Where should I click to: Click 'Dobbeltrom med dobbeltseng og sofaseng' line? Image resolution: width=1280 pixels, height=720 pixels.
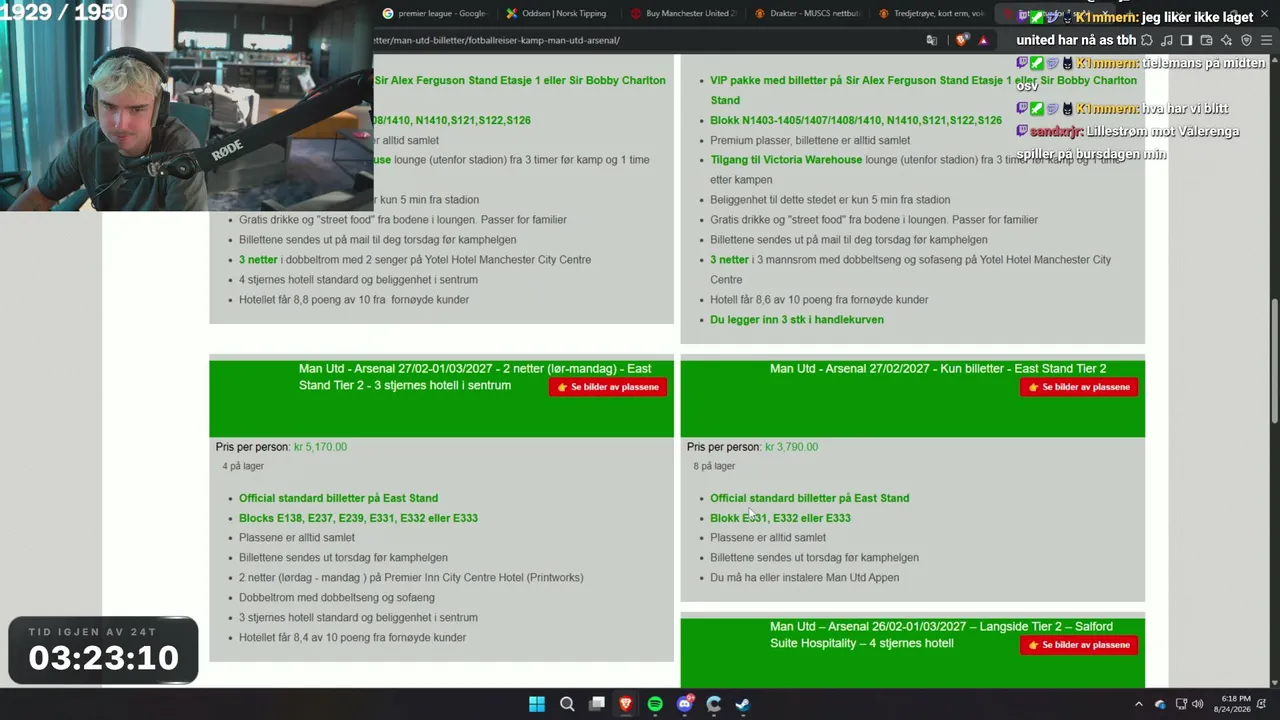[337, 598]
